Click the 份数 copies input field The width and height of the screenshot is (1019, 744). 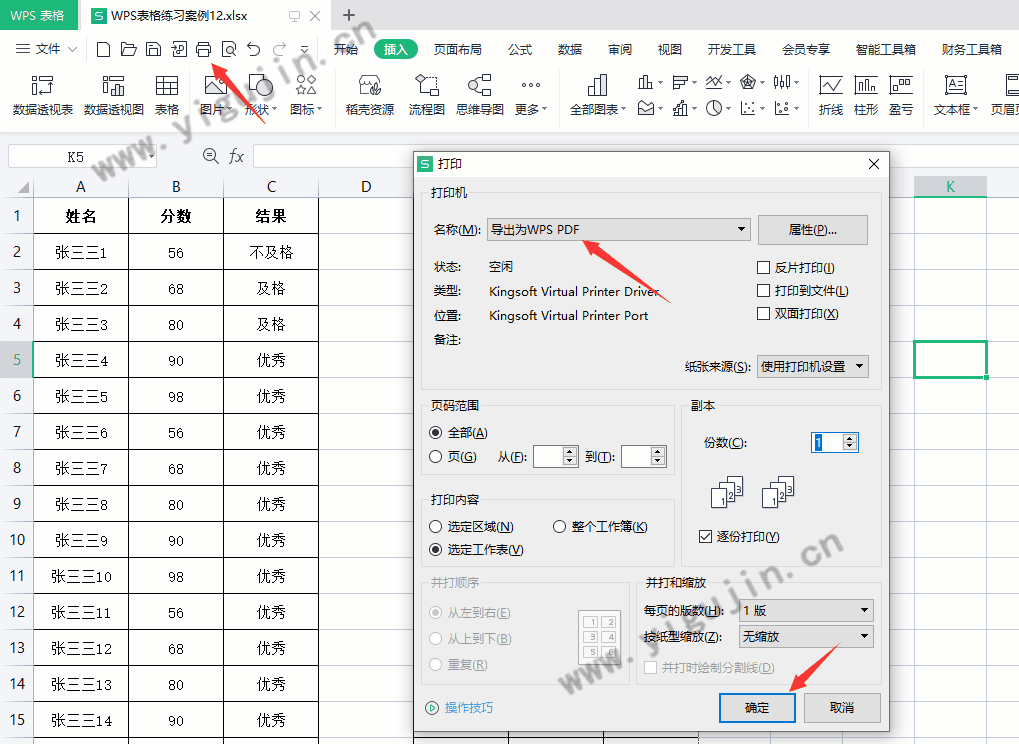click(x=827, y=443)
